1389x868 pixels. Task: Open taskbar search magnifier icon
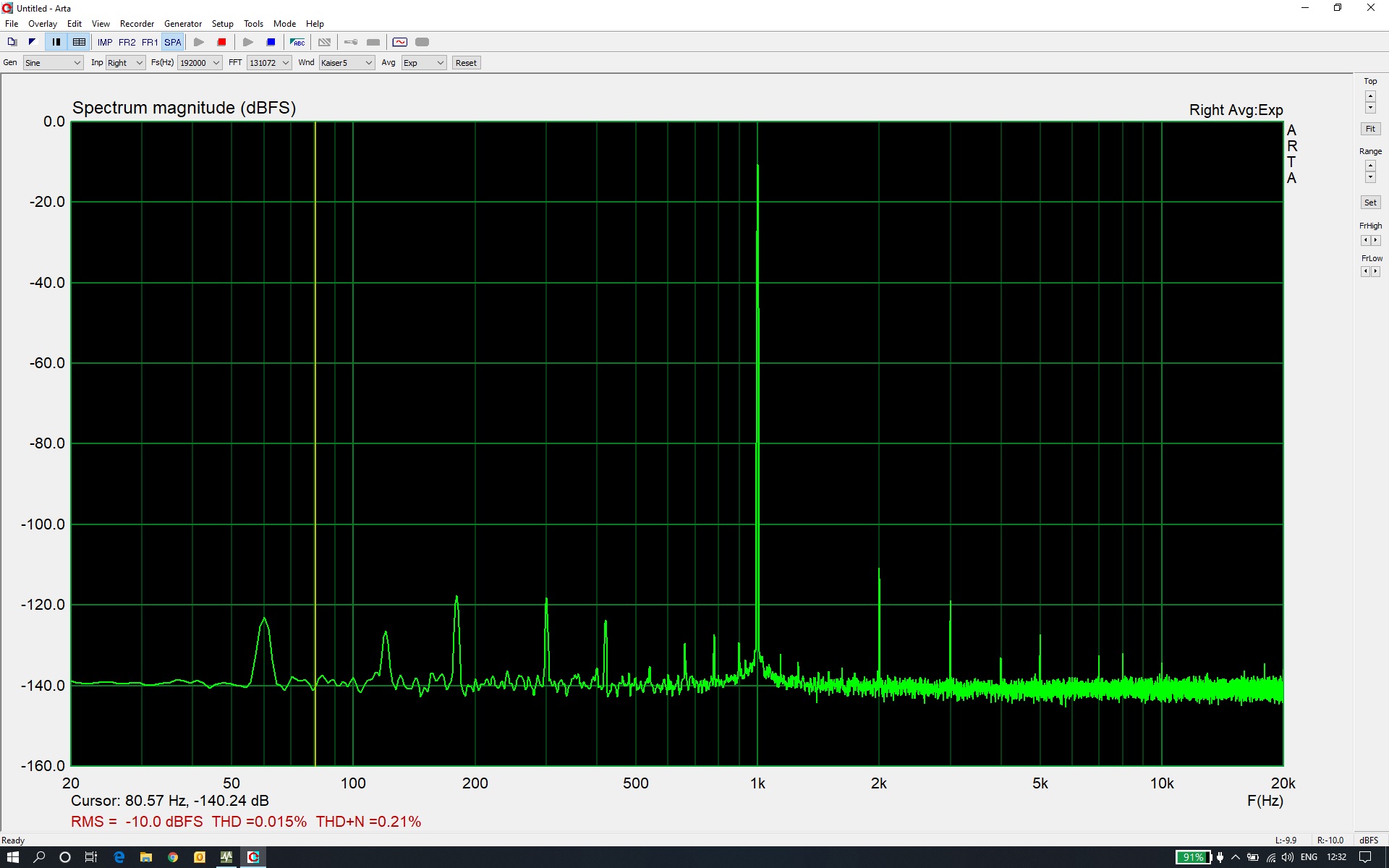[39, 857]
